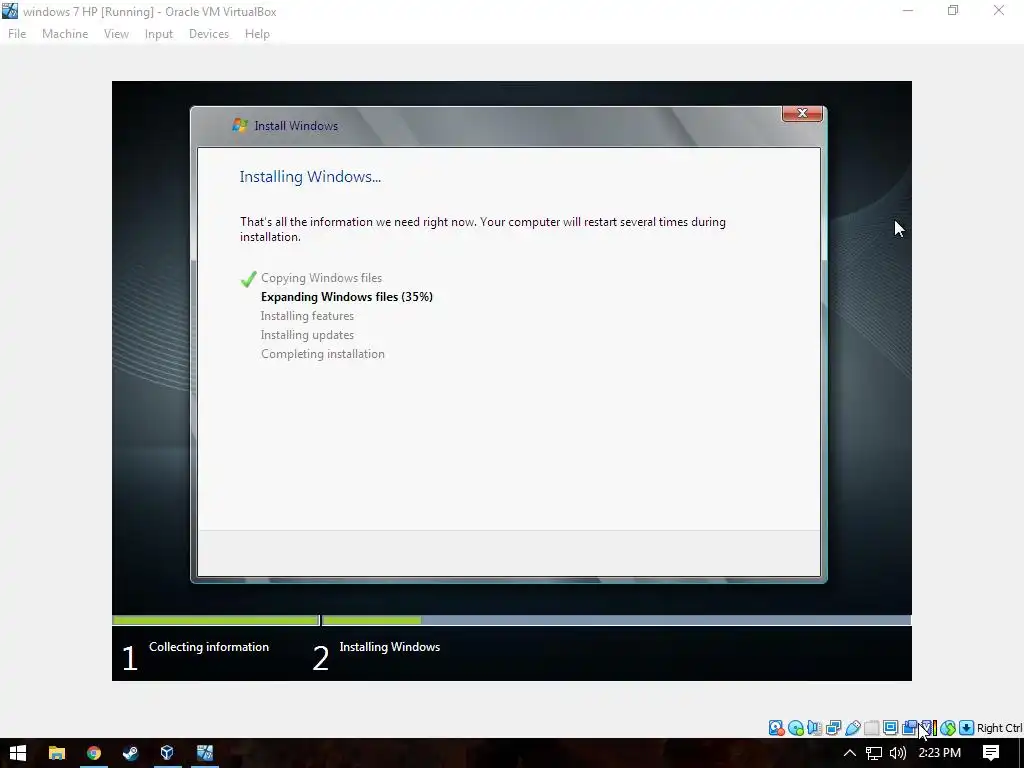Click the VirtualBox icon in the title bar
Image resolution: width=1024 pixels, height=768 pixels.
click(10, 11)
